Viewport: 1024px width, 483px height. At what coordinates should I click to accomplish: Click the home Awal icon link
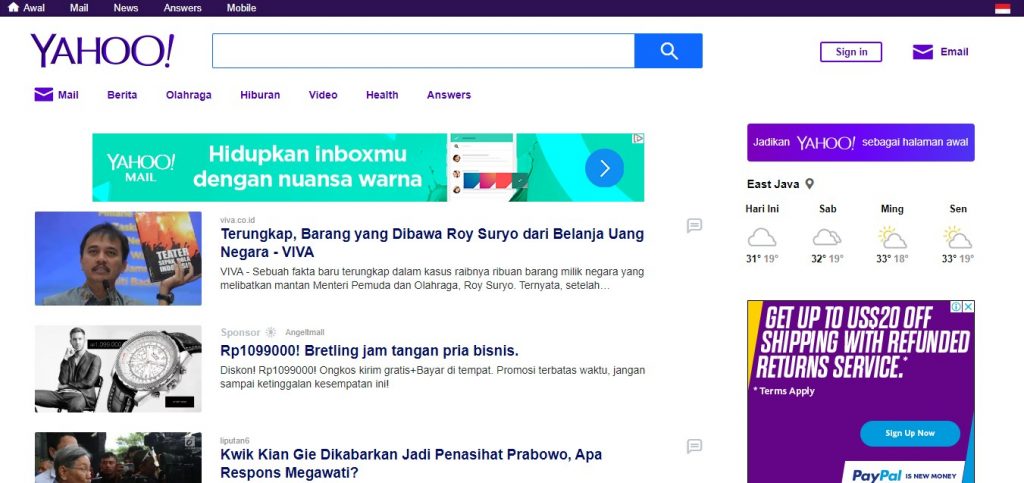(x=14, y=8)
